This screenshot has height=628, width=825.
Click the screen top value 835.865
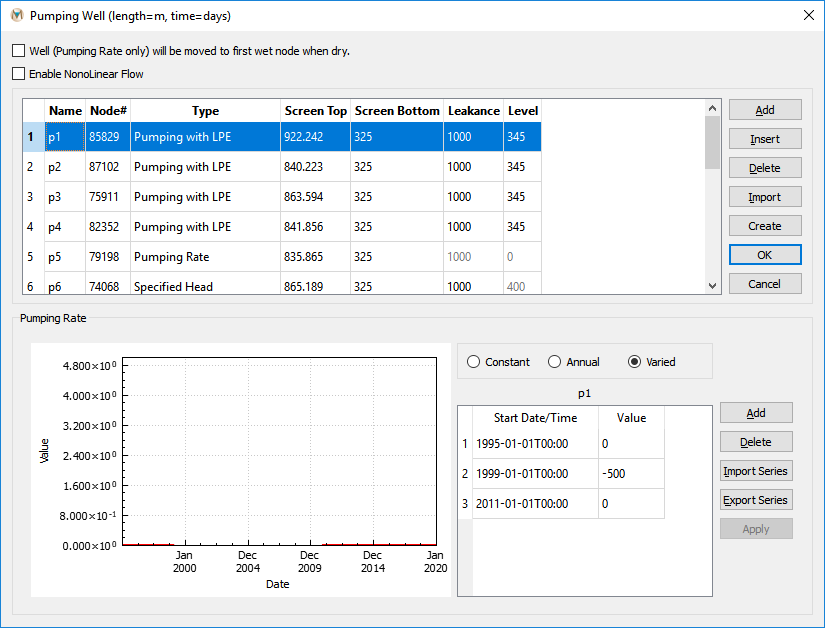tap(315, 257)
